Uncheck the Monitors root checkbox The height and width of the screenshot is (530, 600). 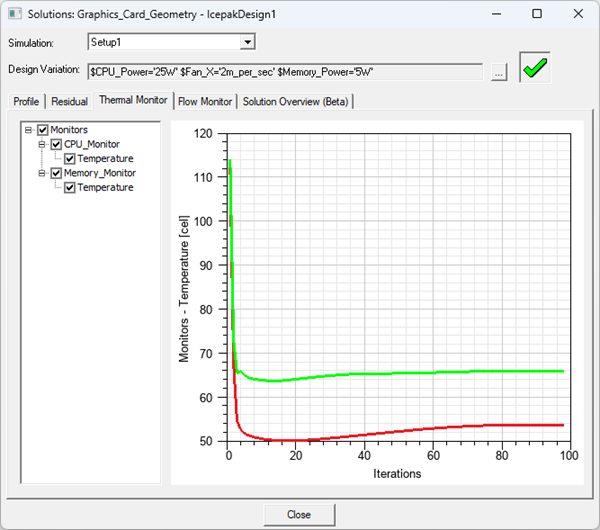point(42,130)
